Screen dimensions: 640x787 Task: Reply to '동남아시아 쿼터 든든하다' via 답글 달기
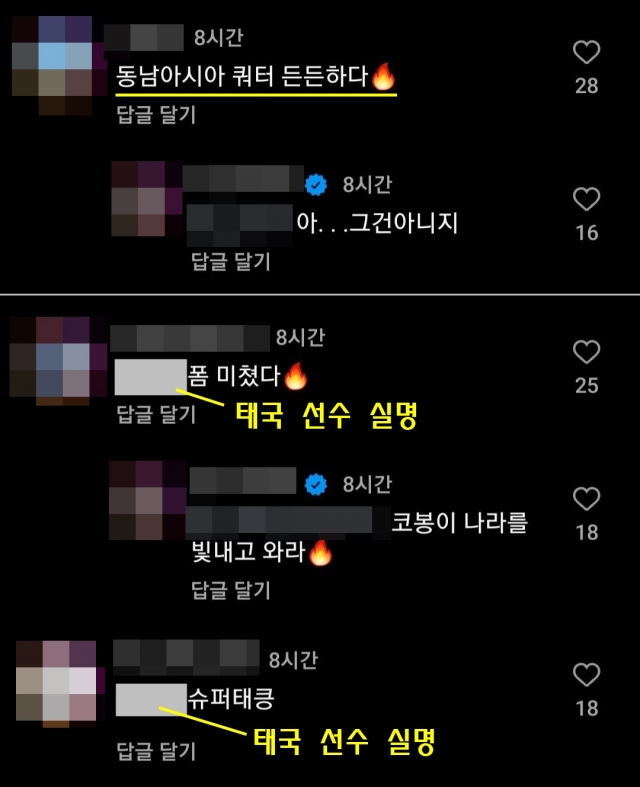pos(156,114)
